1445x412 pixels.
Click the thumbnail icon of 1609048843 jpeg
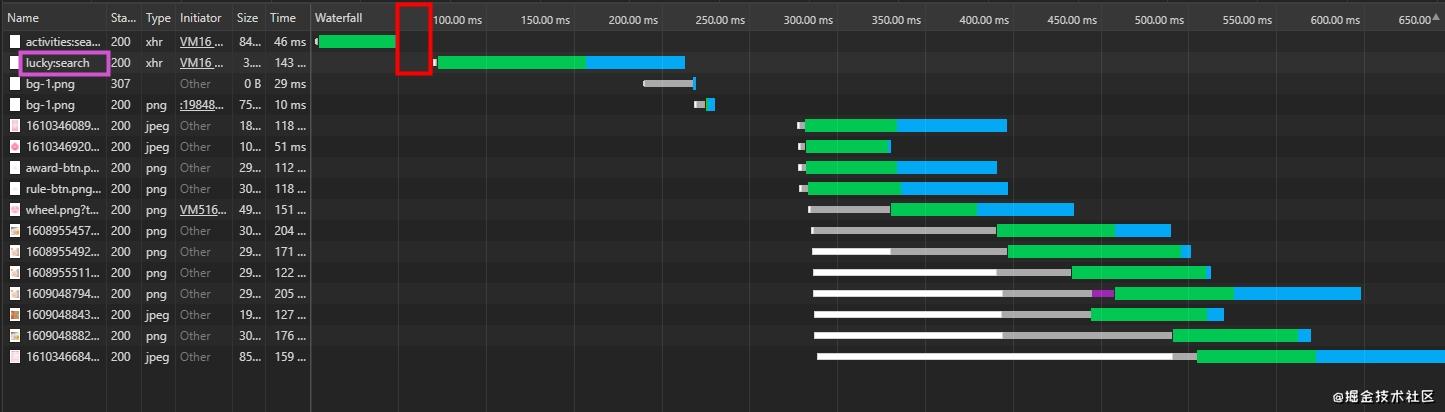coord(15,315)
